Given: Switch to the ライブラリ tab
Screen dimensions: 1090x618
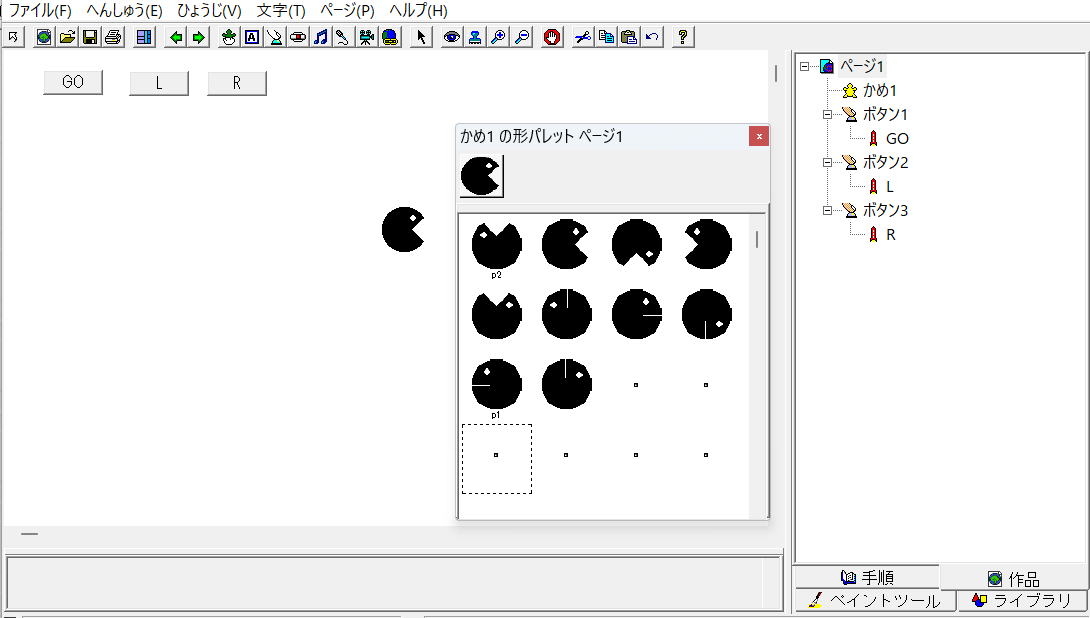Looking at the screenshot, I should coord(1022,600).
